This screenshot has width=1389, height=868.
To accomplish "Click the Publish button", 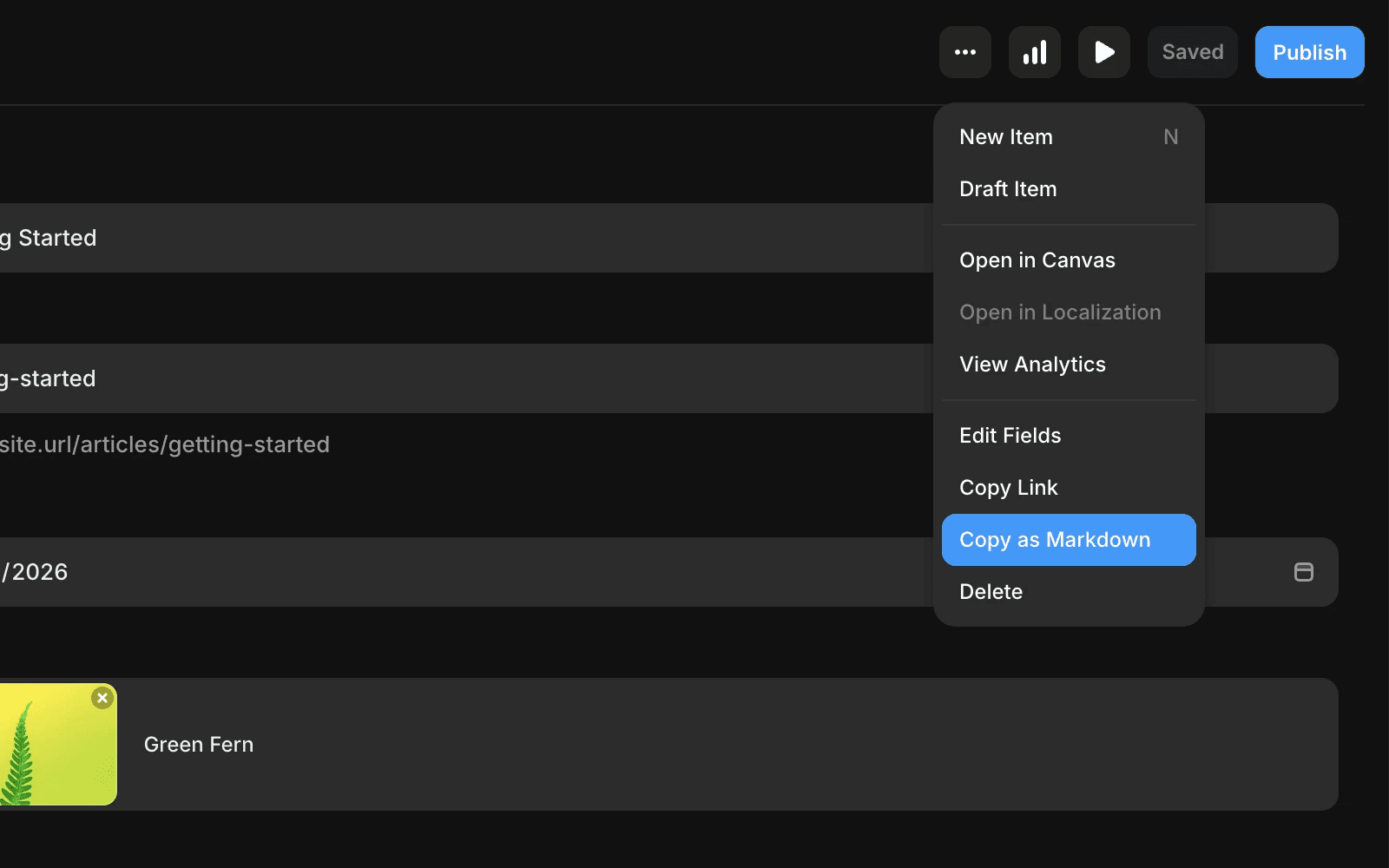I will [1308, 52].
